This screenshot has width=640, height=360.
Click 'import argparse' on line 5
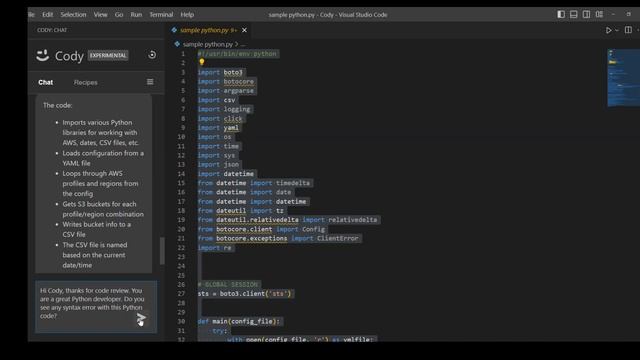(x=226, y=91)
